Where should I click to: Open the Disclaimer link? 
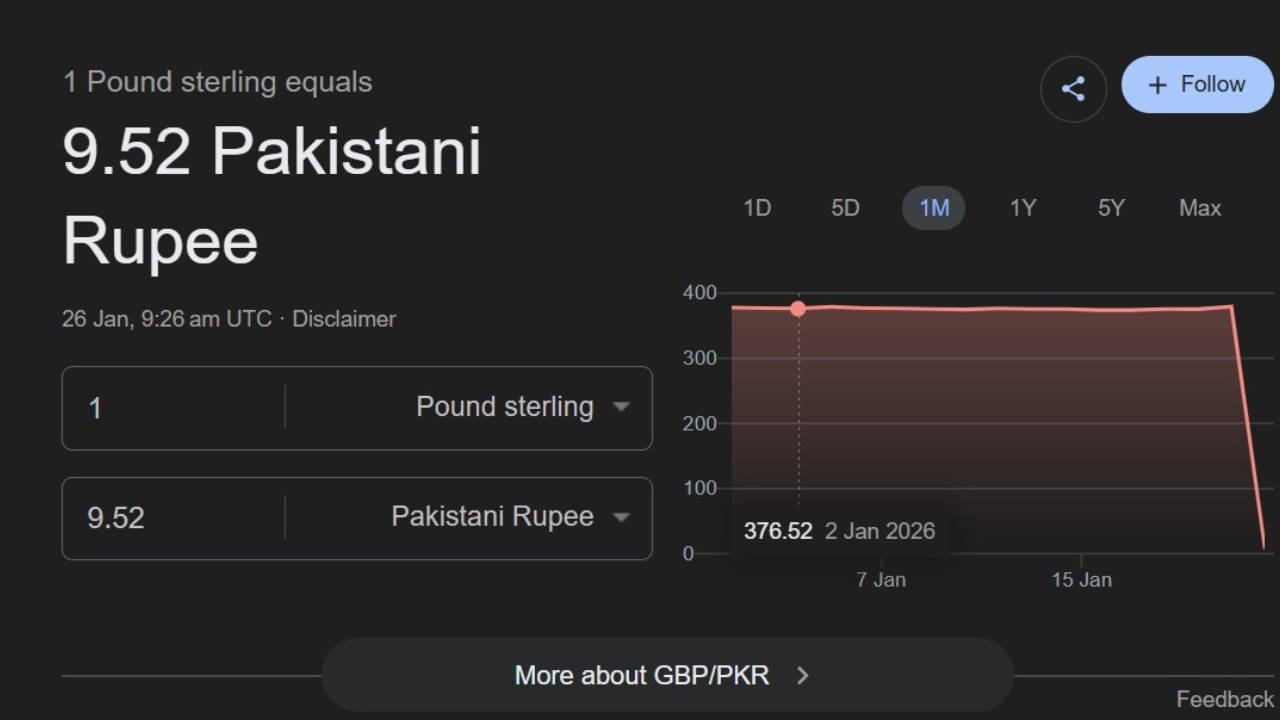[344, 319]
